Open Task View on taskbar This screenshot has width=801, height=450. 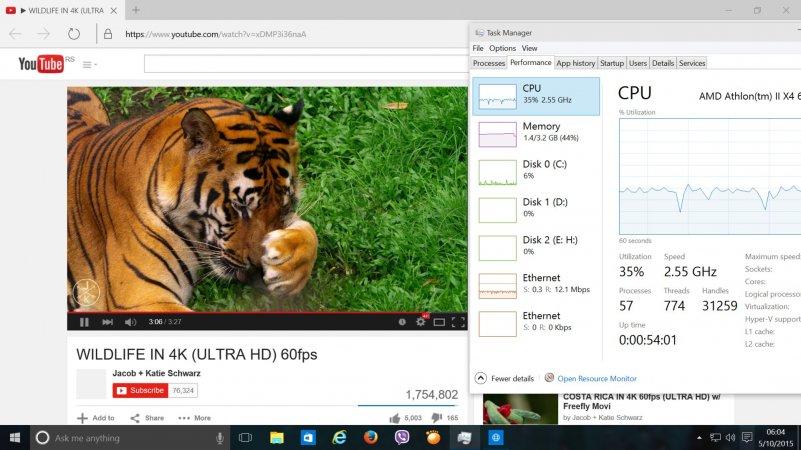click(245, 438)
